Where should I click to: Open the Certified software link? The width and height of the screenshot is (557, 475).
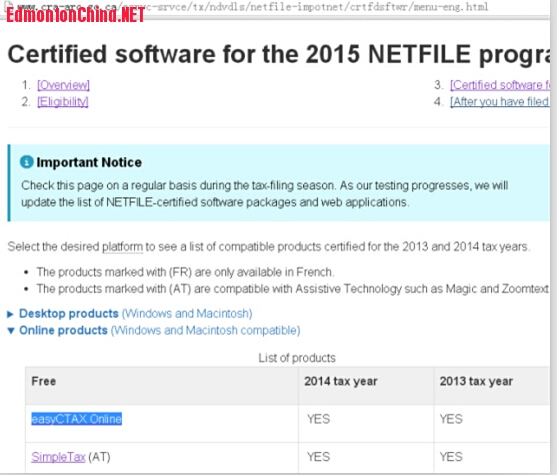(x=500, y=85)
